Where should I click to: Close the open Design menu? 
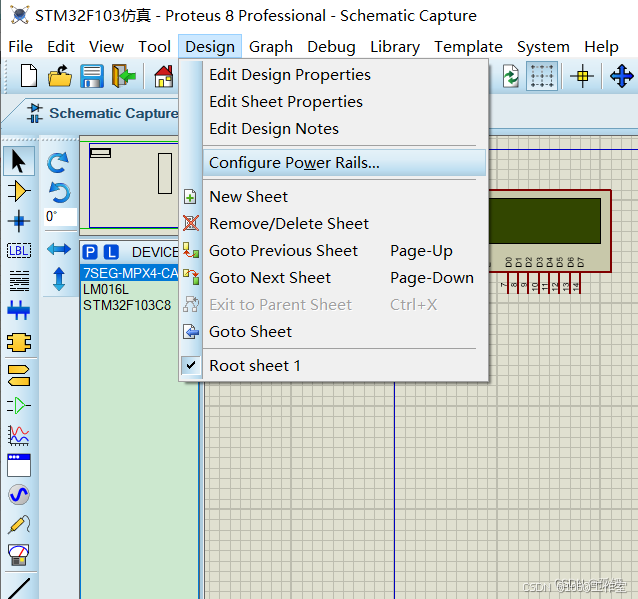[210, 47]
